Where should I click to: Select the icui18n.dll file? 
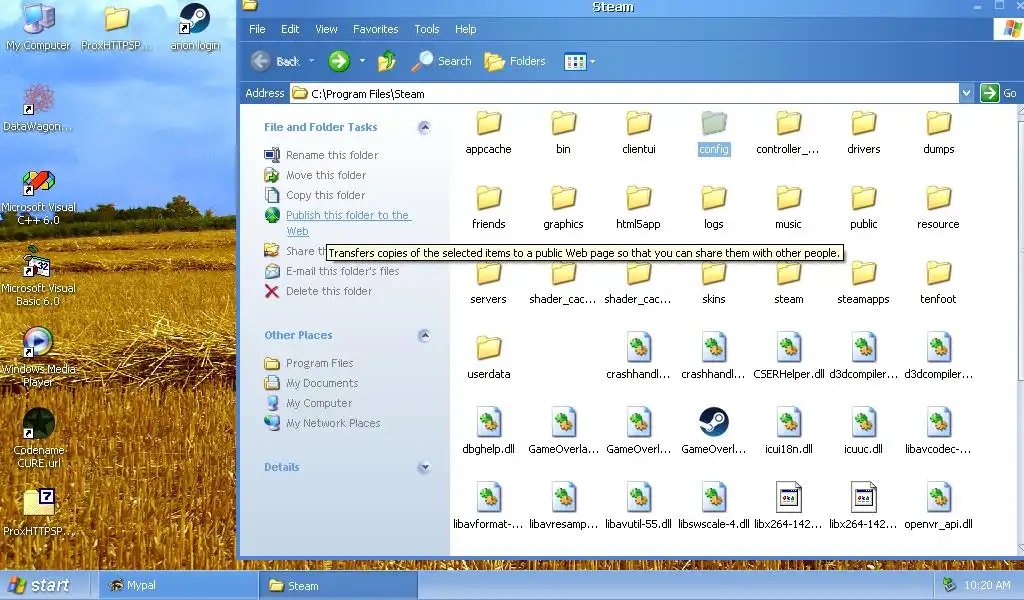tap(788, 432)
